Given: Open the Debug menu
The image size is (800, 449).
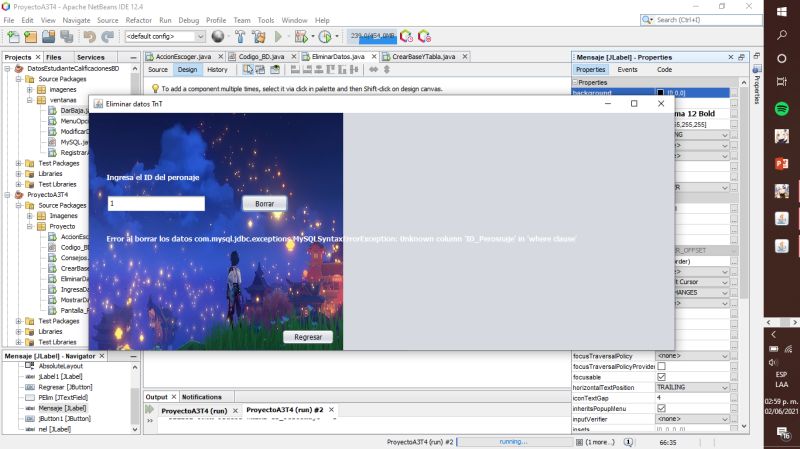Looking at the screenshot, I should click(x=188, y=20).
